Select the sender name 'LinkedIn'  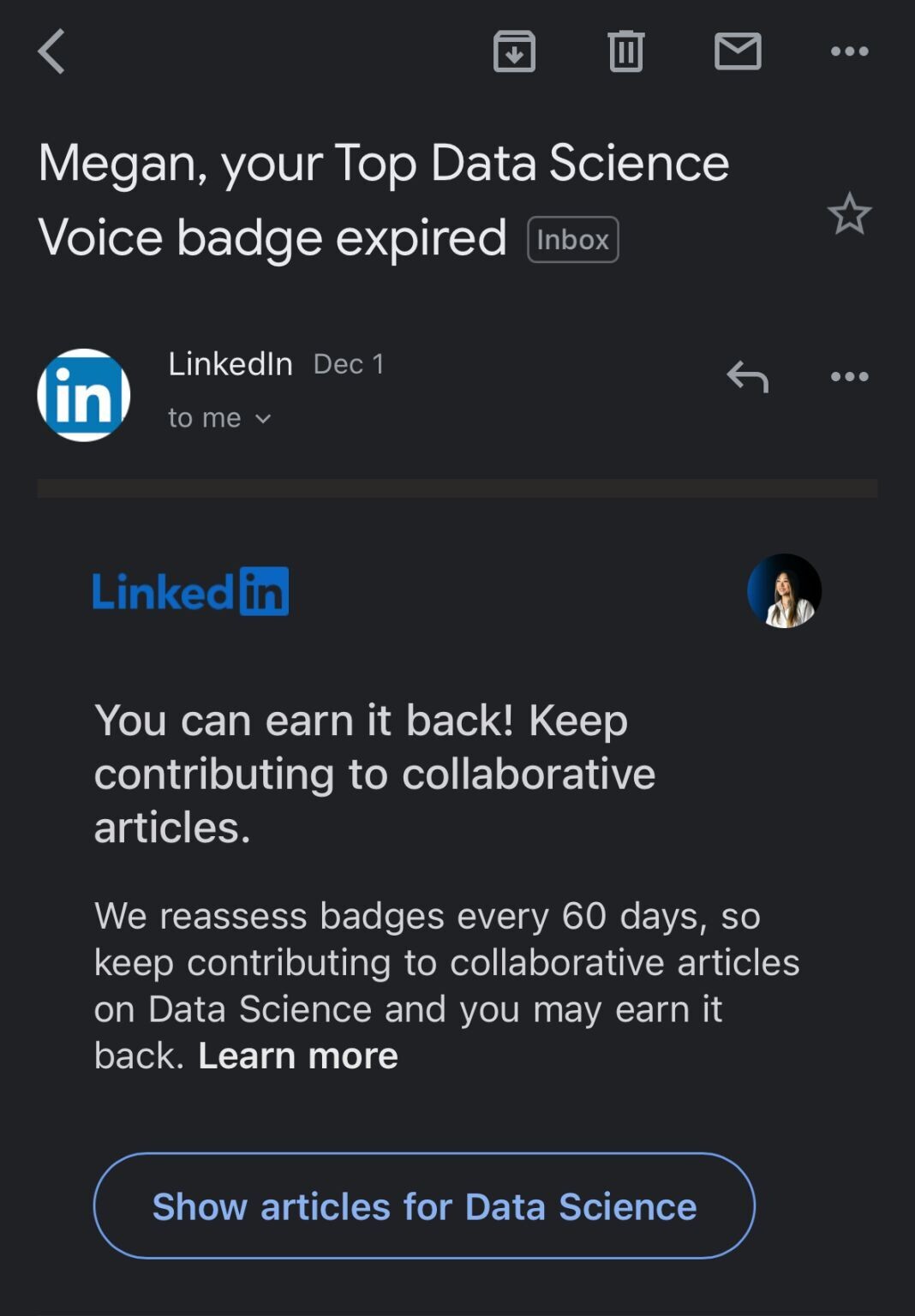click(x=228, y=363)
